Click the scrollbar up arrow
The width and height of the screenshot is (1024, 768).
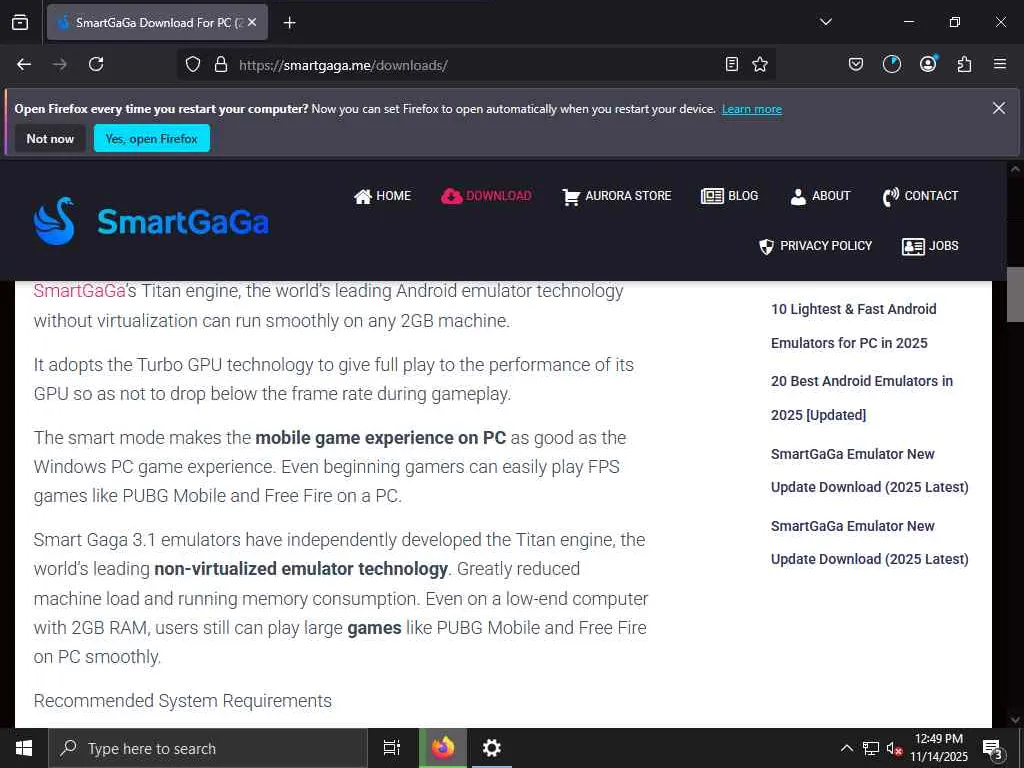1015,168
